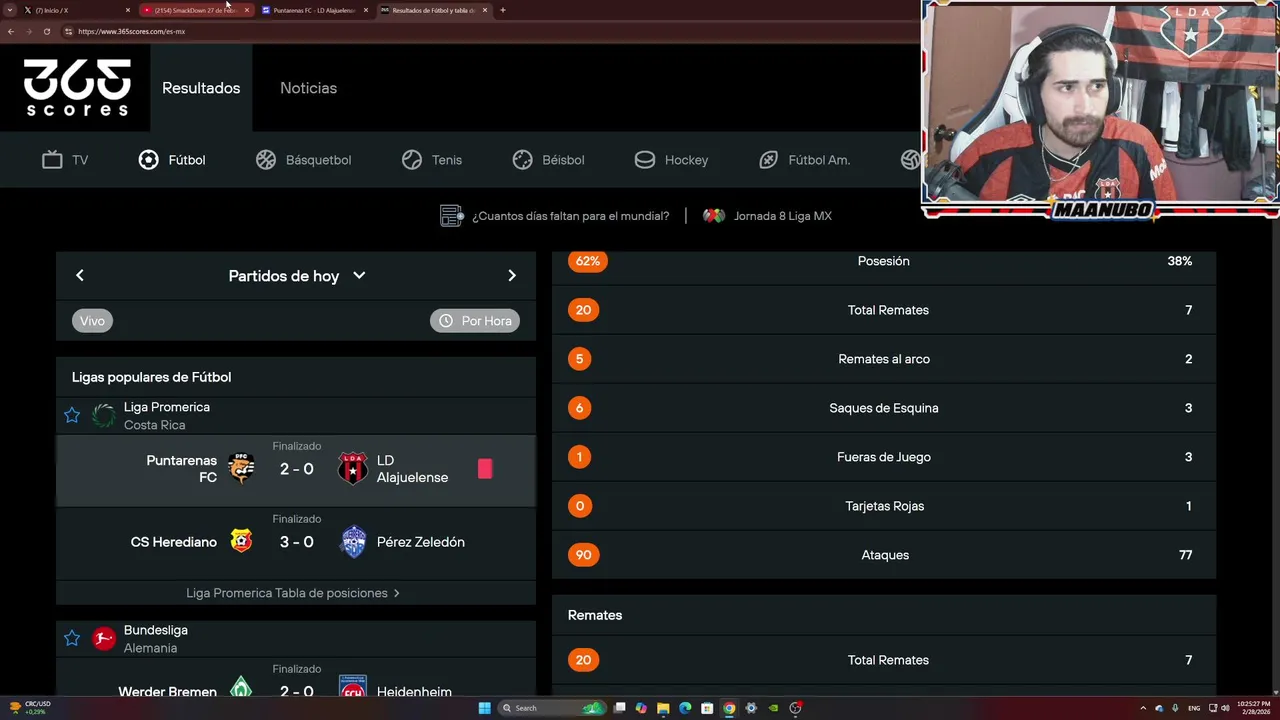Favorite the Liga Promerica league star
Screen dimensions: 1280x720
(x=72, y=415)
